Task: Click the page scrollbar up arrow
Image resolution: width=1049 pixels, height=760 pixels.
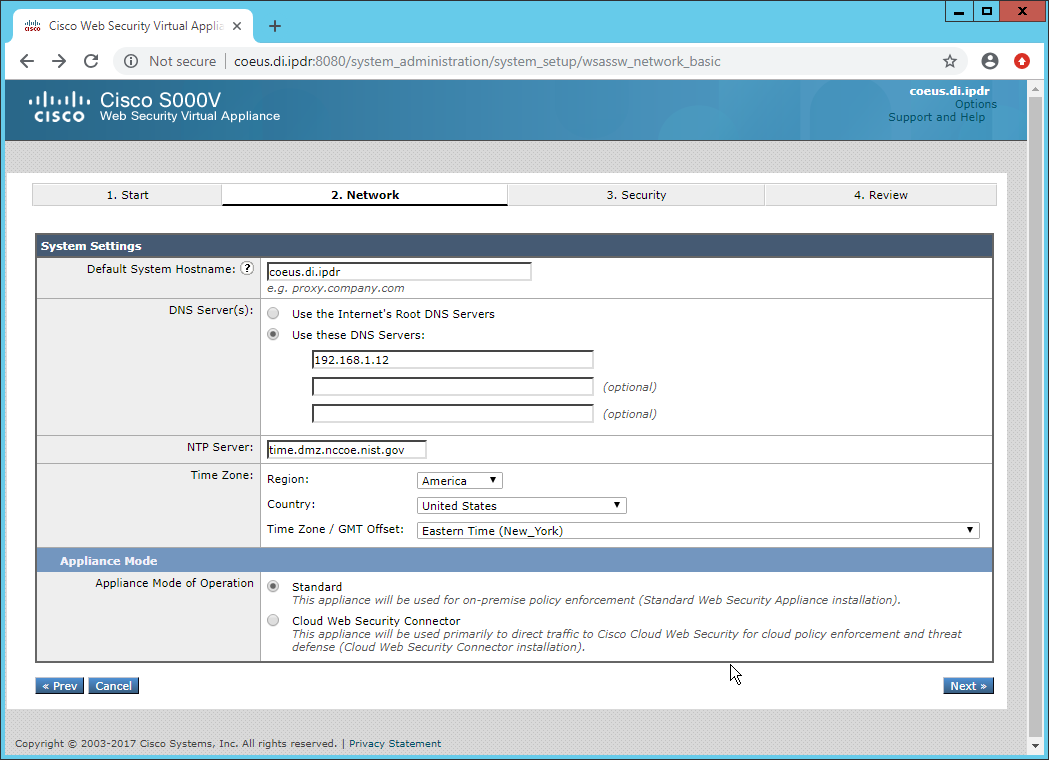Action: (x=1035, y=88)
